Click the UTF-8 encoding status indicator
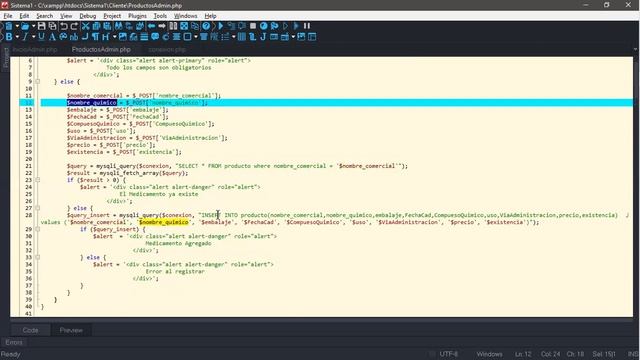The image size is (640, 360). pos(449,354)
